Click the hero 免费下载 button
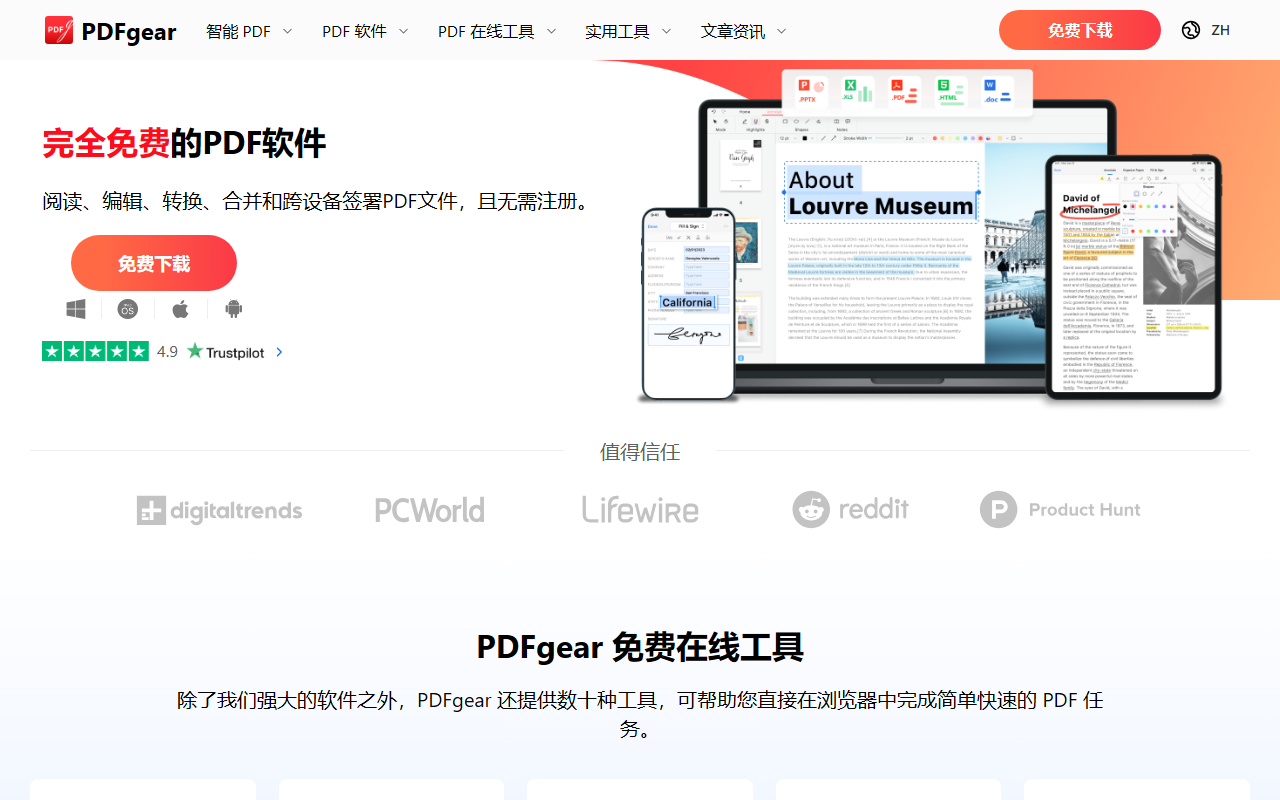 (154, 264)
